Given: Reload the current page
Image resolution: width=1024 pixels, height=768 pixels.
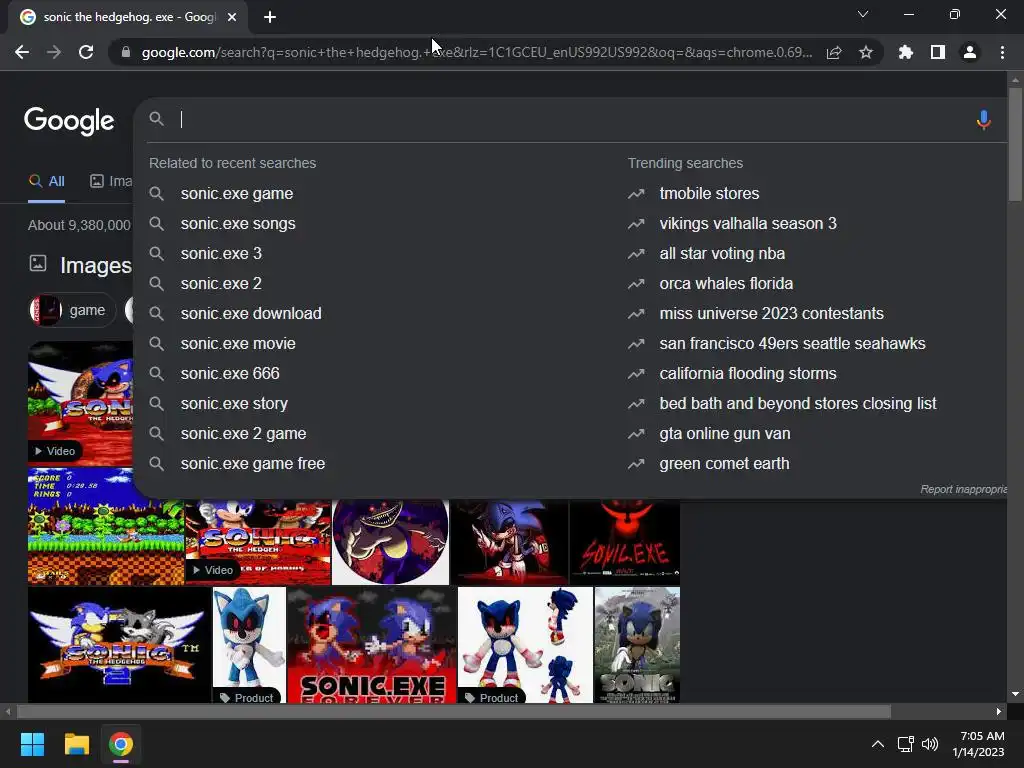Looking at the screenshot, I should 86,52.
